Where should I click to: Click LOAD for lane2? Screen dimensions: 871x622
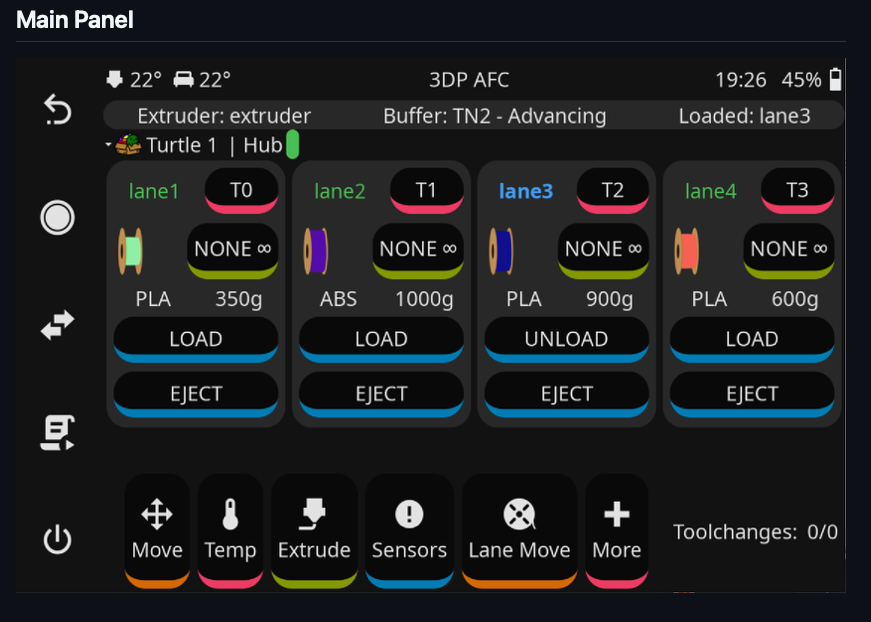coord(381,340)
